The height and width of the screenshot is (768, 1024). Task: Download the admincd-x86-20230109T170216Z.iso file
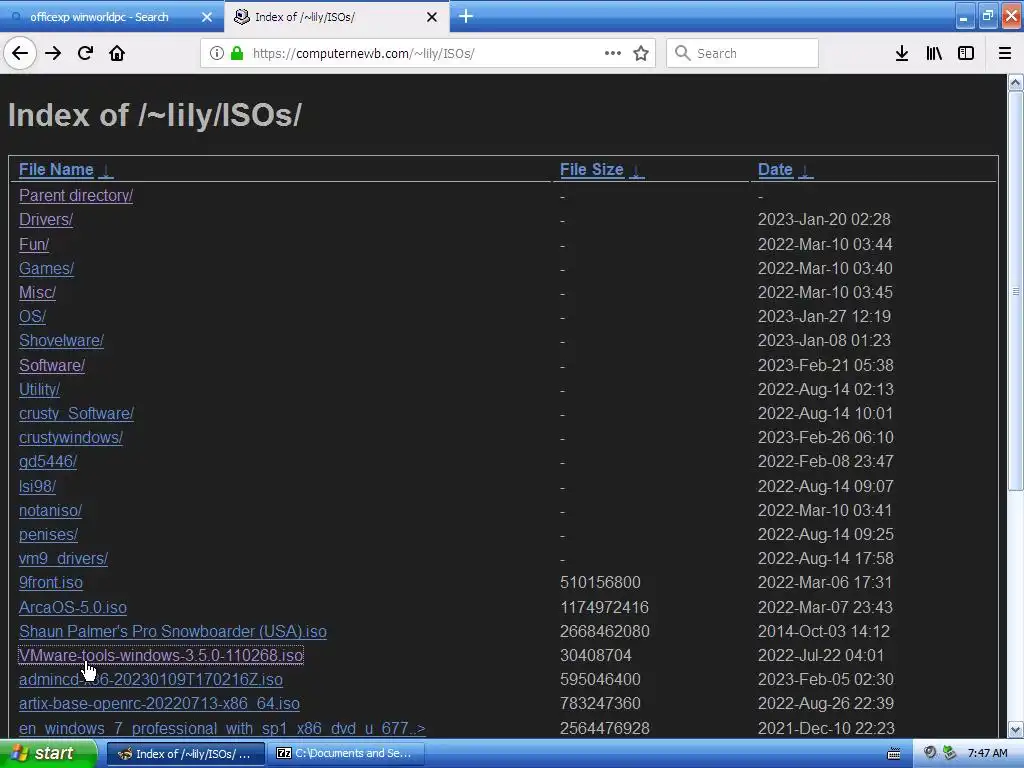click(151, 680)
